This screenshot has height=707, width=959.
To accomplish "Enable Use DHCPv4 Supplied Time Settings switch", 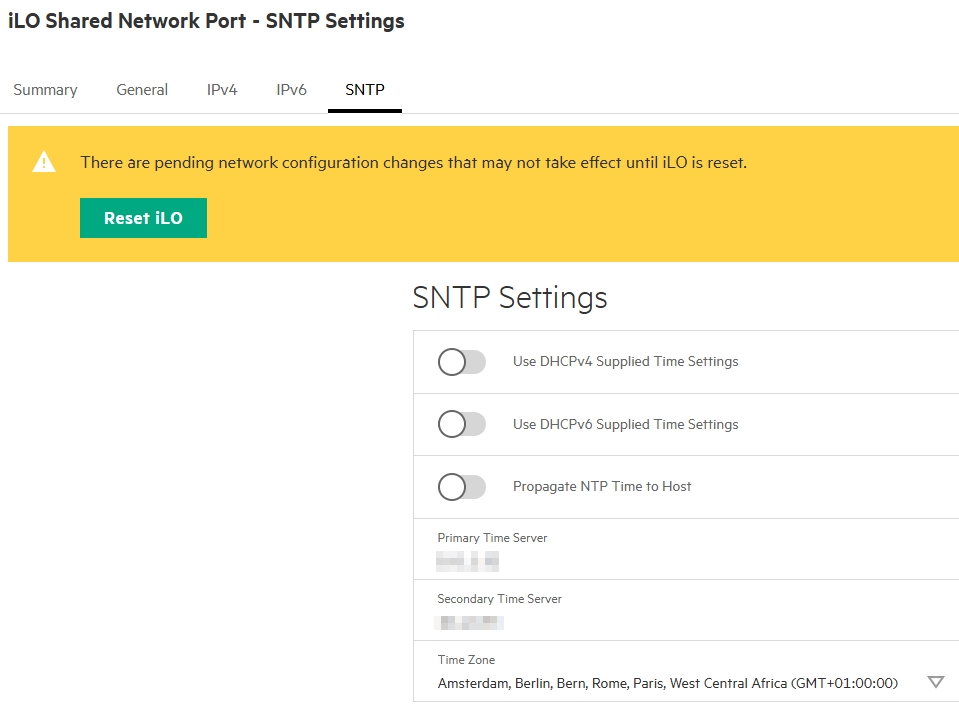I will point(461,362).
